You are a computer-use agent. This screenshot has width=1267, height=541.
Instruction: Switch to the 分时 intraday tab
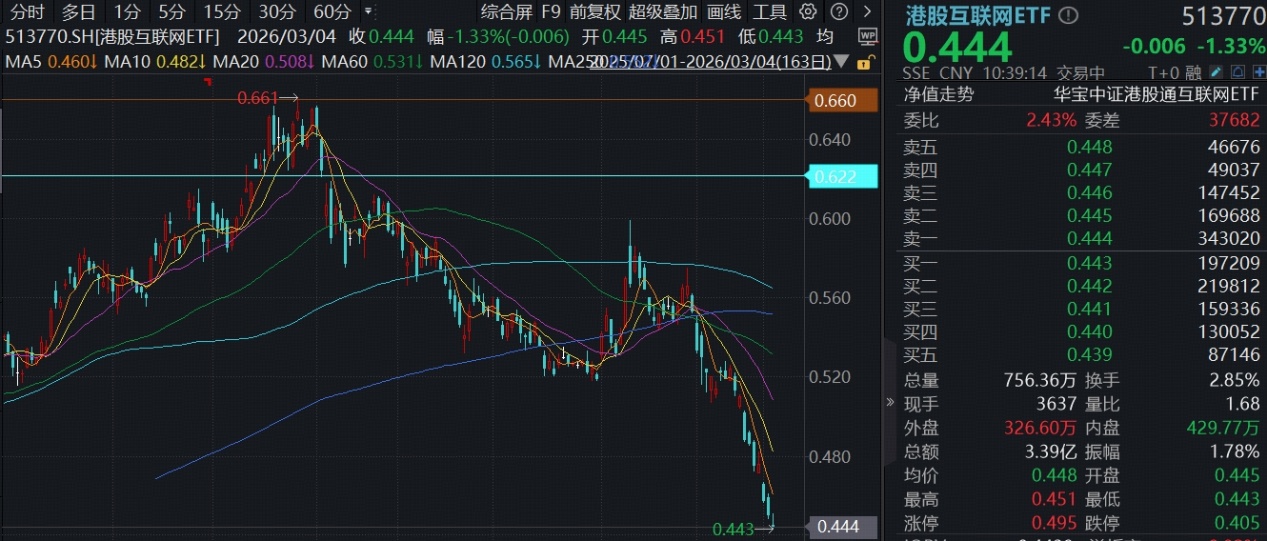[27, 12]
